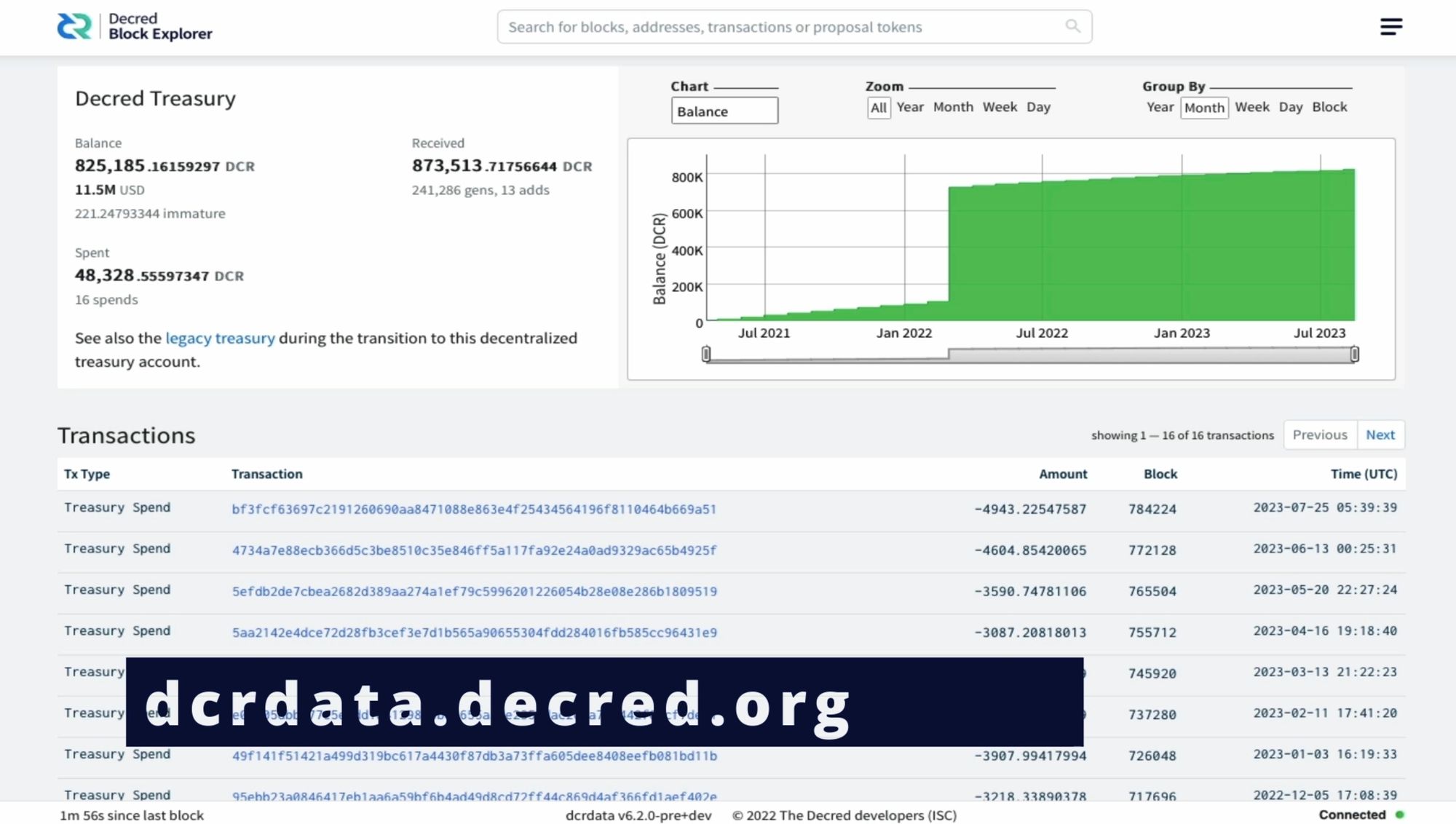Click amount -4604.85420065
The width and height of the screenshot is (1456, 824).
pyautogui.click(x=1030, y=550)
